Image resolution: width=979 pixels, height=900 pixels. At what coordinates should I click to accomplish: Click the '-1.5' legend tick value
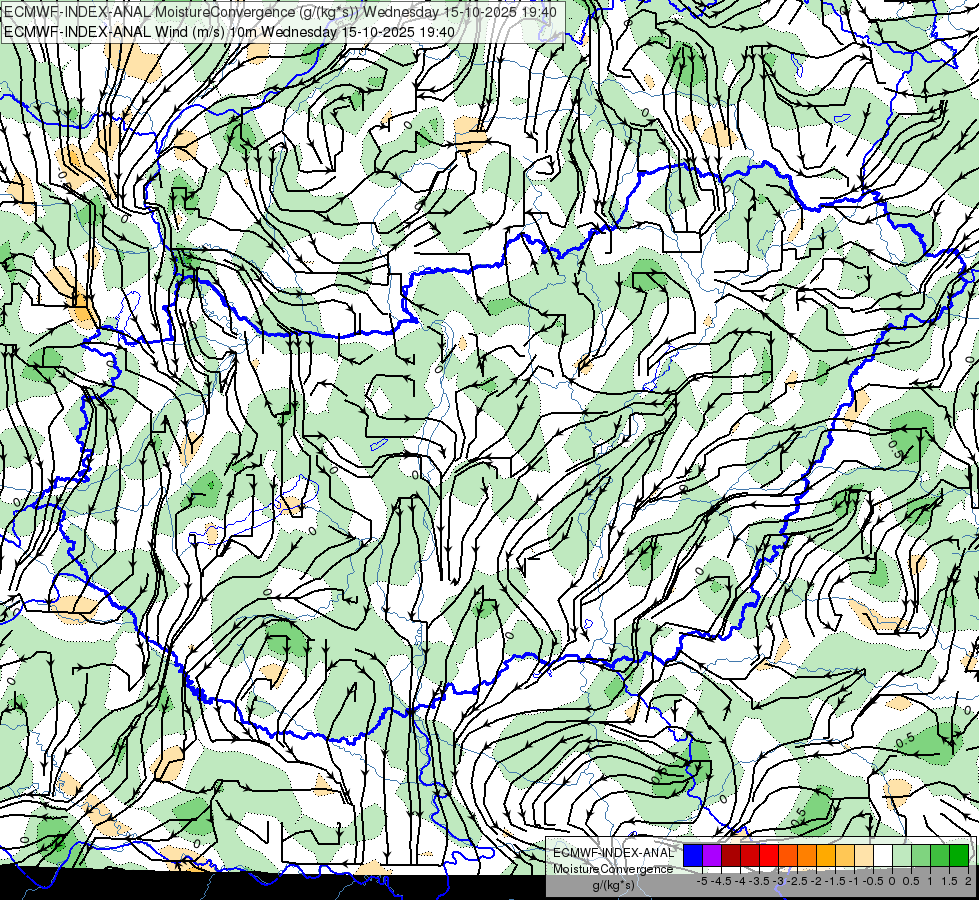tap(835, 881)
